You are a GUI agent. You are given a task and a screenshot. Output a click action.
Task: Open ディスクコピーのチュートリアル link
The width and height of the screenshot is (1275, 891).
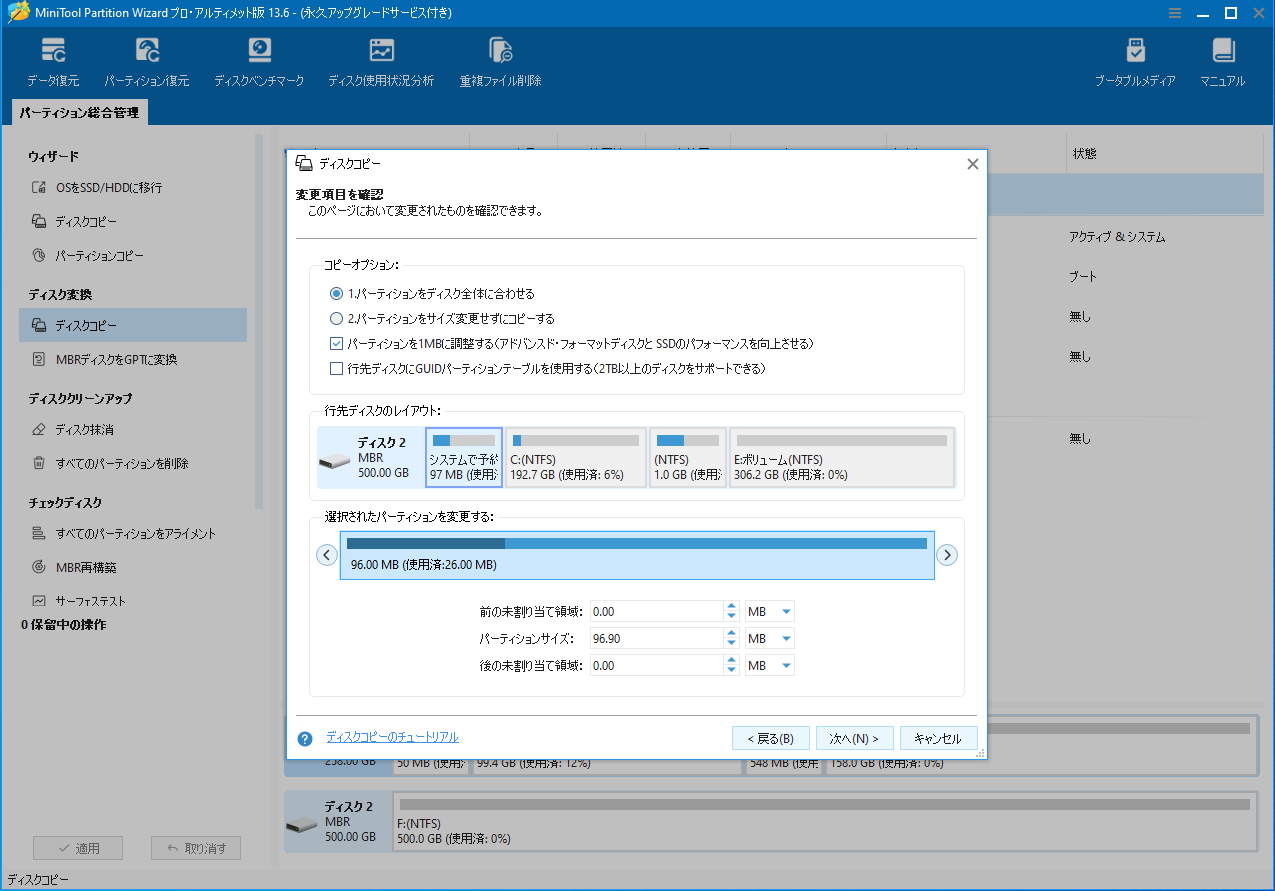[x=392, y=737]
